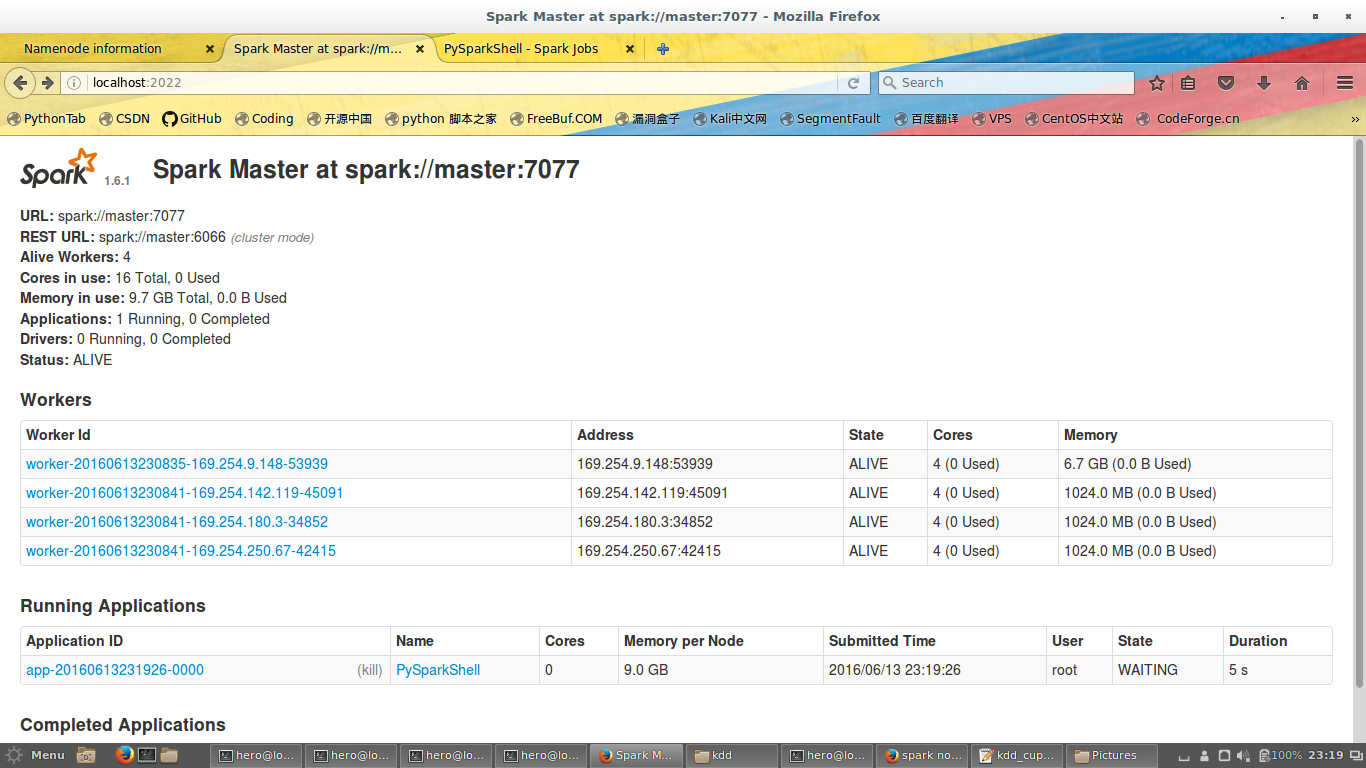This screenshot has height=768, width=1366.
Task: Open worker link ending 169.254.142.119-45091
Action: (185, 493)
